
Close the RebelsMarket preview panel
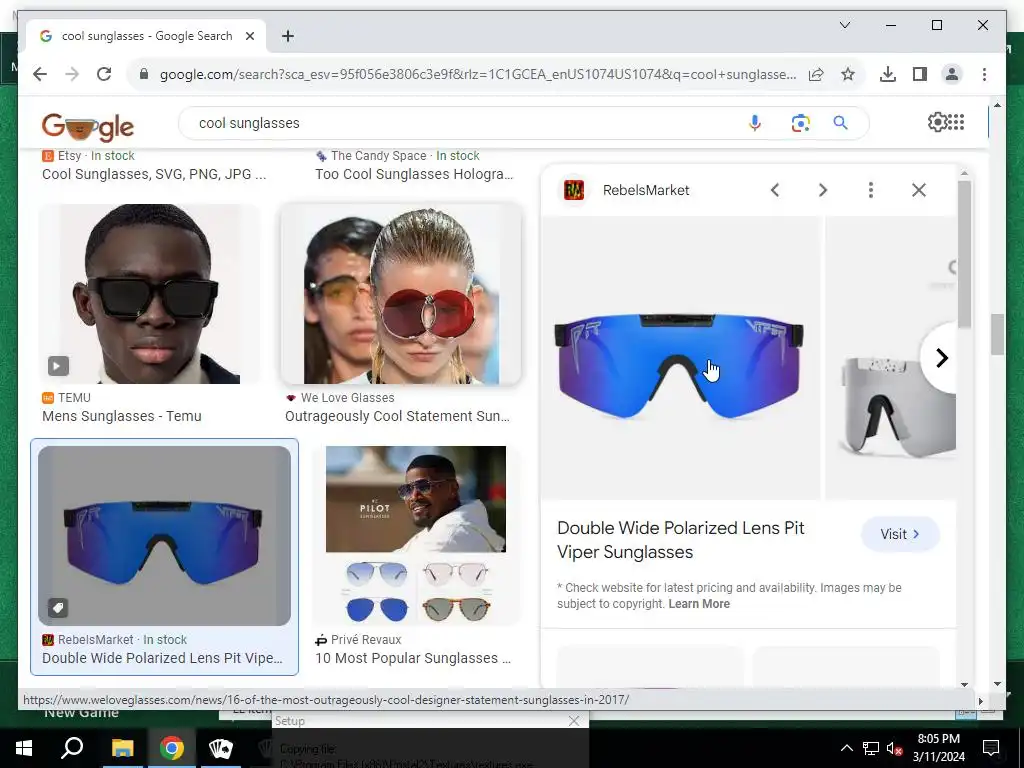coord(919,190)
